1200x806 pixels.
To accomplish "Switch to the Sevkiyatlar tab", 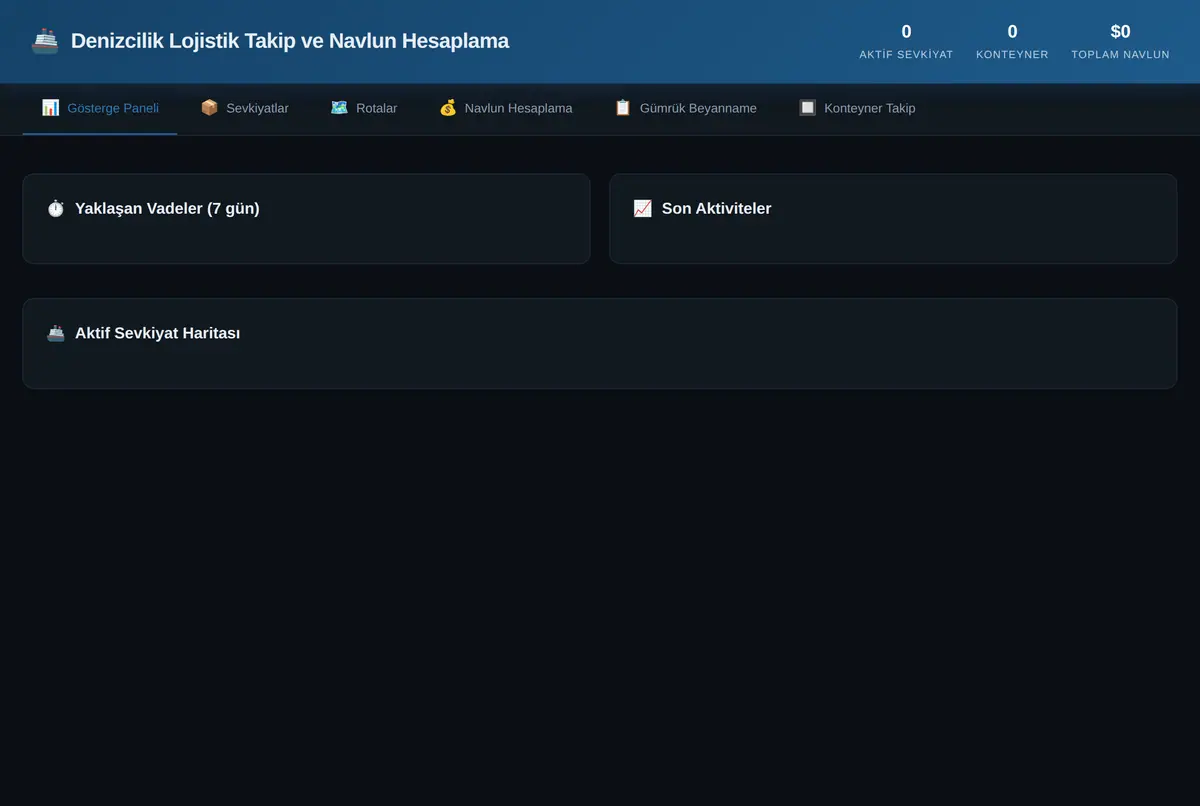I will tap(244, 108).
